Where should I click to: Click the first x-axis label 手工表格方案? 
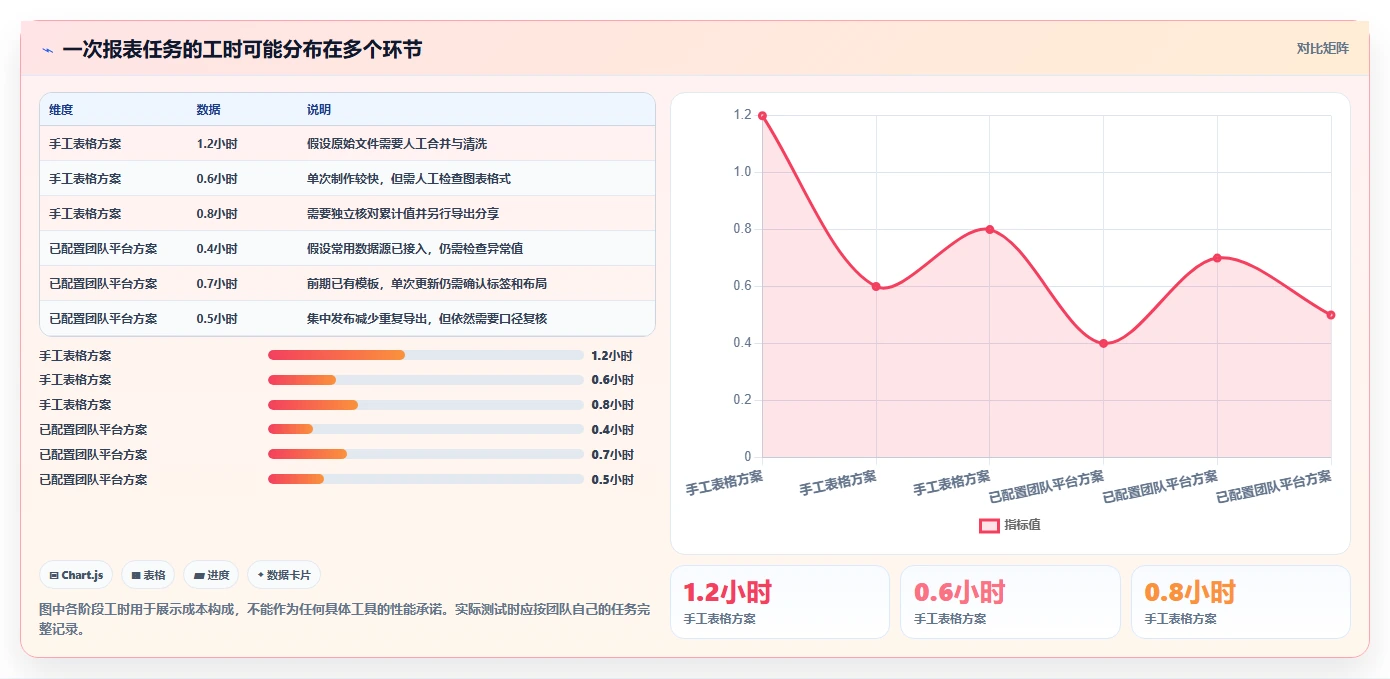click(x=724, y=482)
